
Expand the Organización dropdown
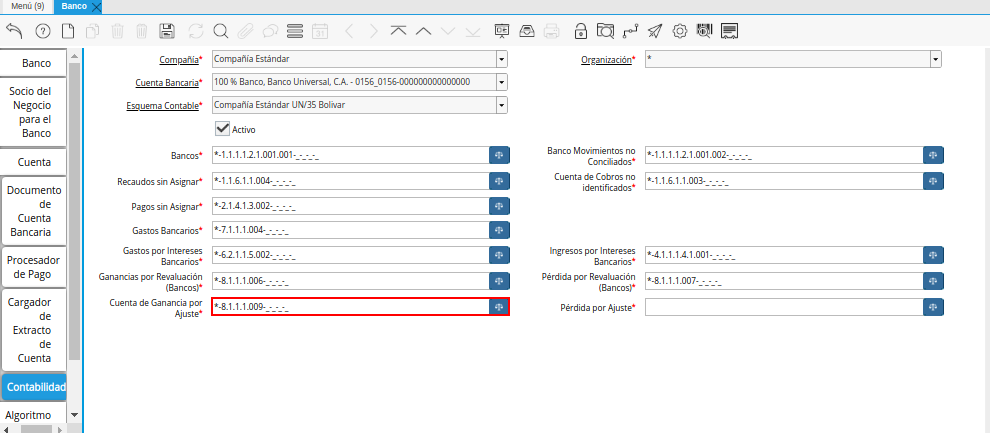(x=935, y=60)
